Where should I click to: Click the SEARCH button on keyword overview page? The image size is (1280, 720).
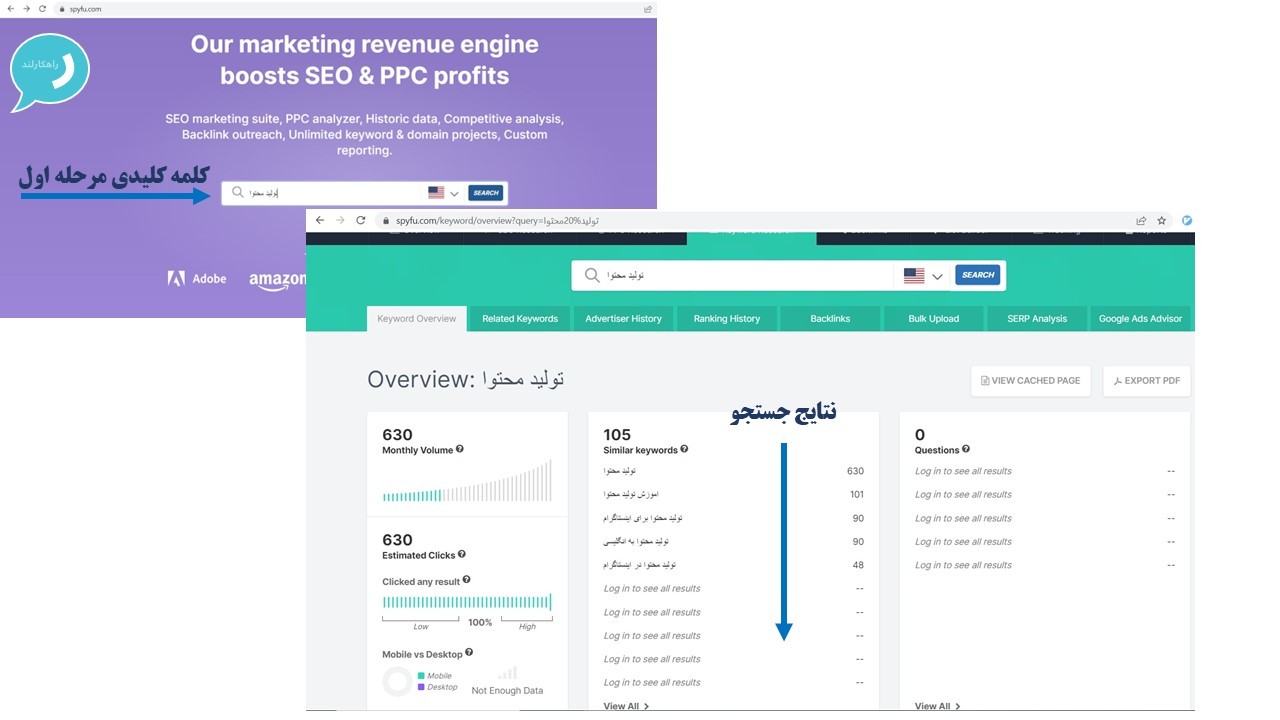pos(978,275)
